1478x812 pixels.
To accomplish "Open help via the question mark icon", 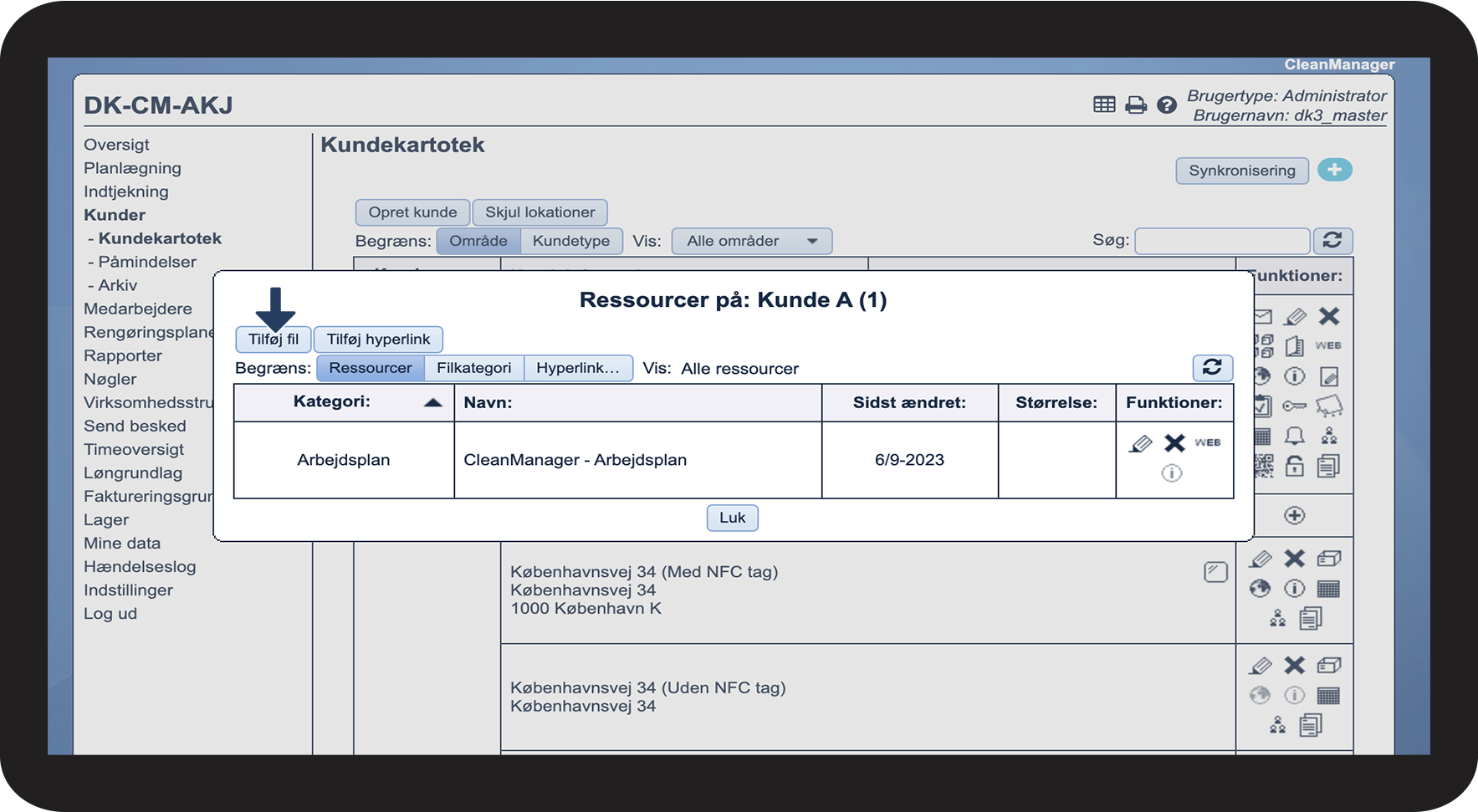I will pyautogui.click(x=1166, y=105).
